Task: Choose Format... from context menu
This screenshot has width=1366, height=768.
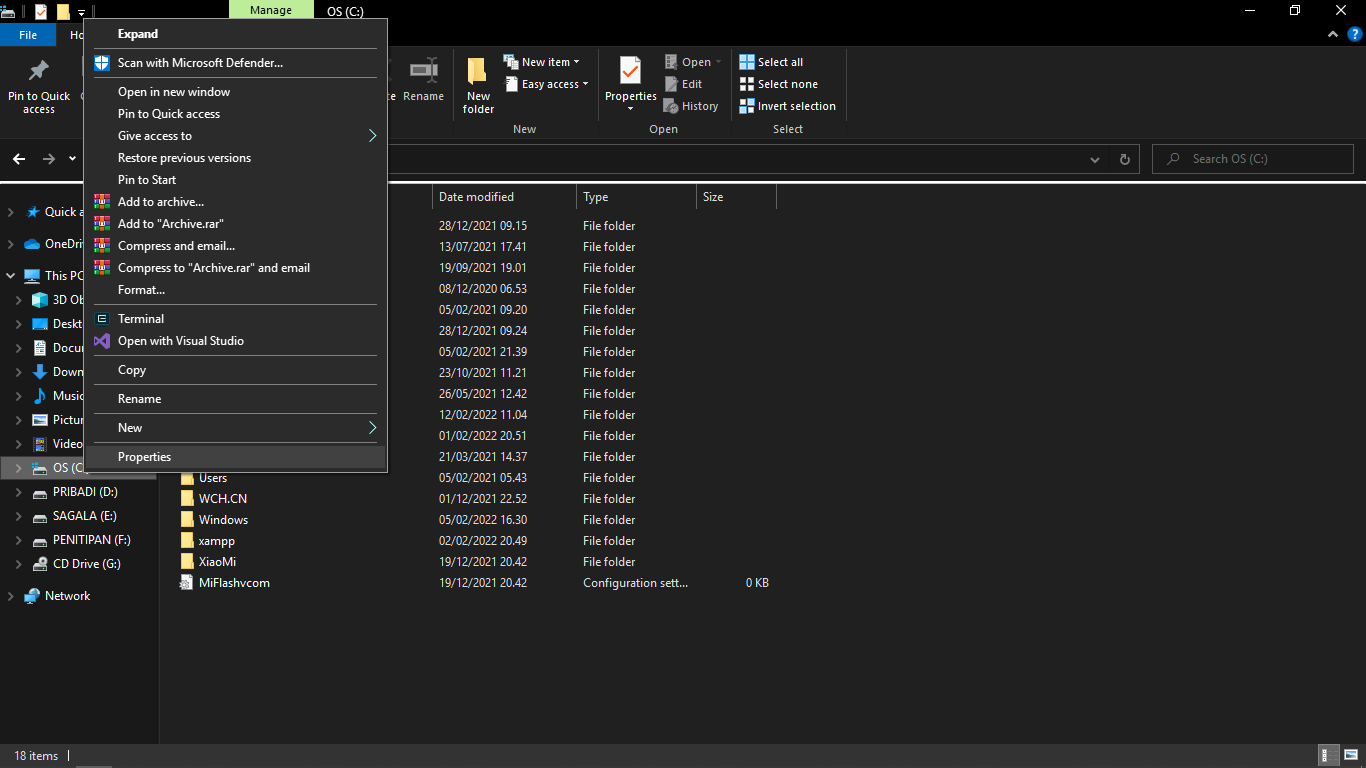Action: click(235, 290)
